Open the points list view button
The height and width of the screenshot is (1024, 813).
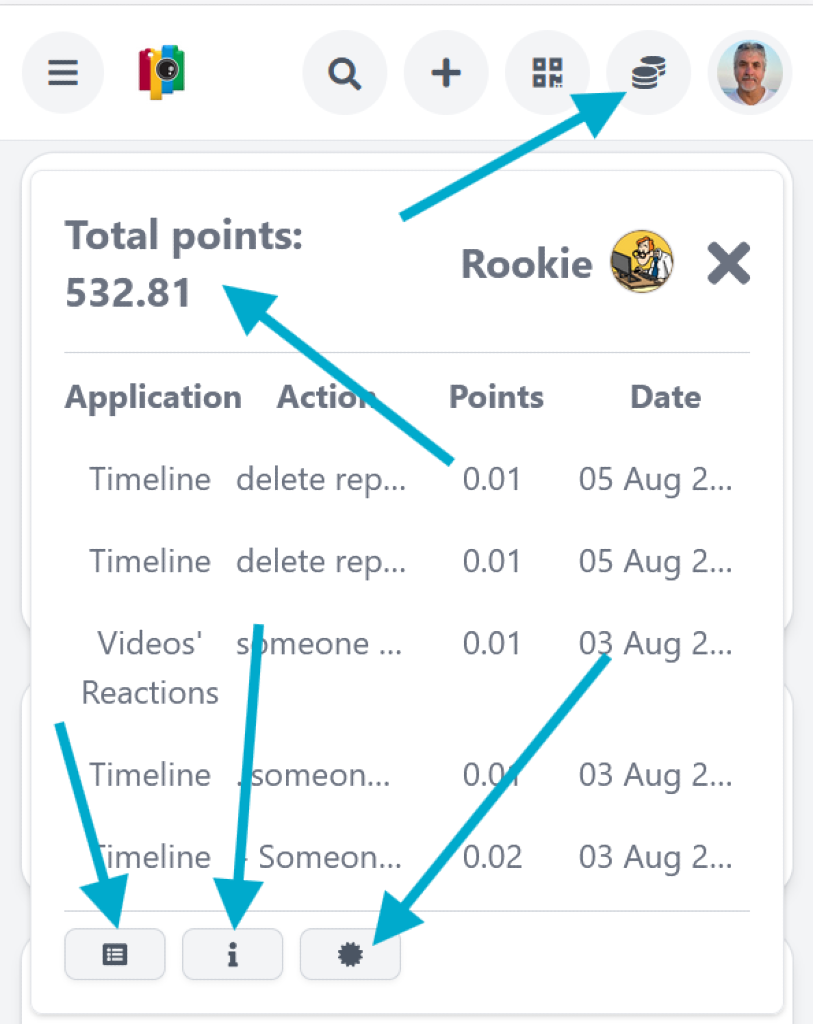coord(115,955)
